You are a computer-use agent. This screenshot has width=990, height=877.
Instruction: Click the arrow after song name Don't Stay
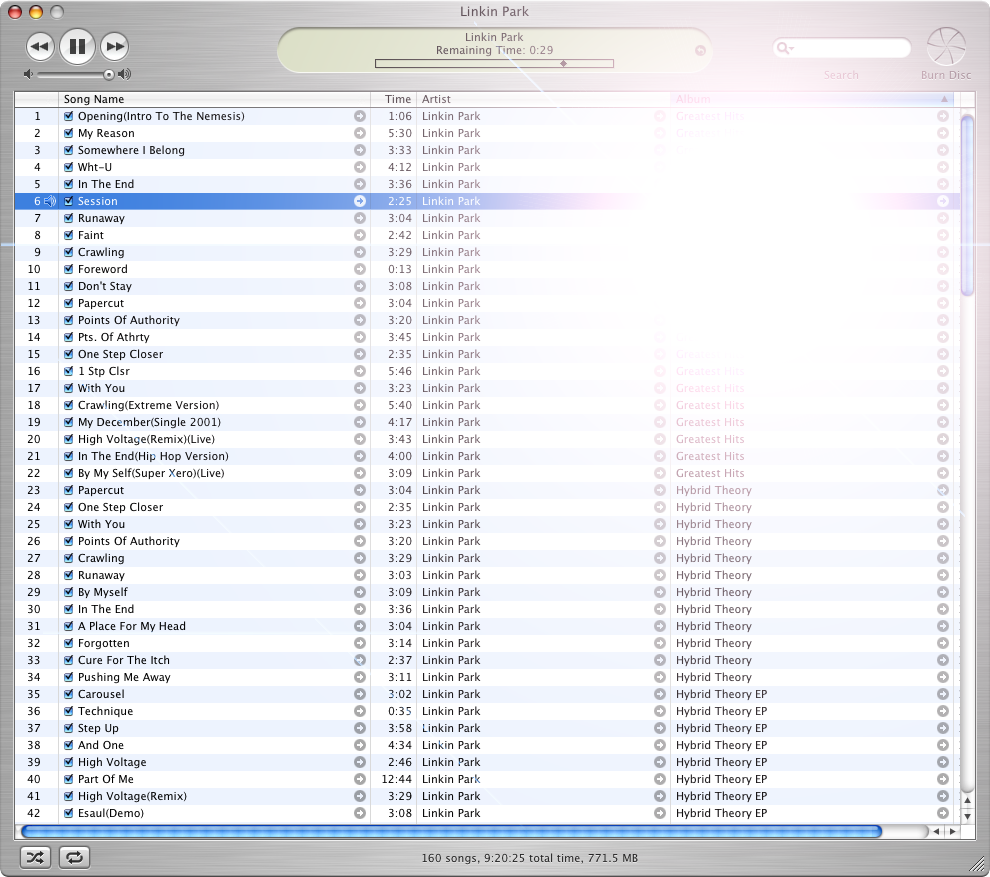[360, 287]
